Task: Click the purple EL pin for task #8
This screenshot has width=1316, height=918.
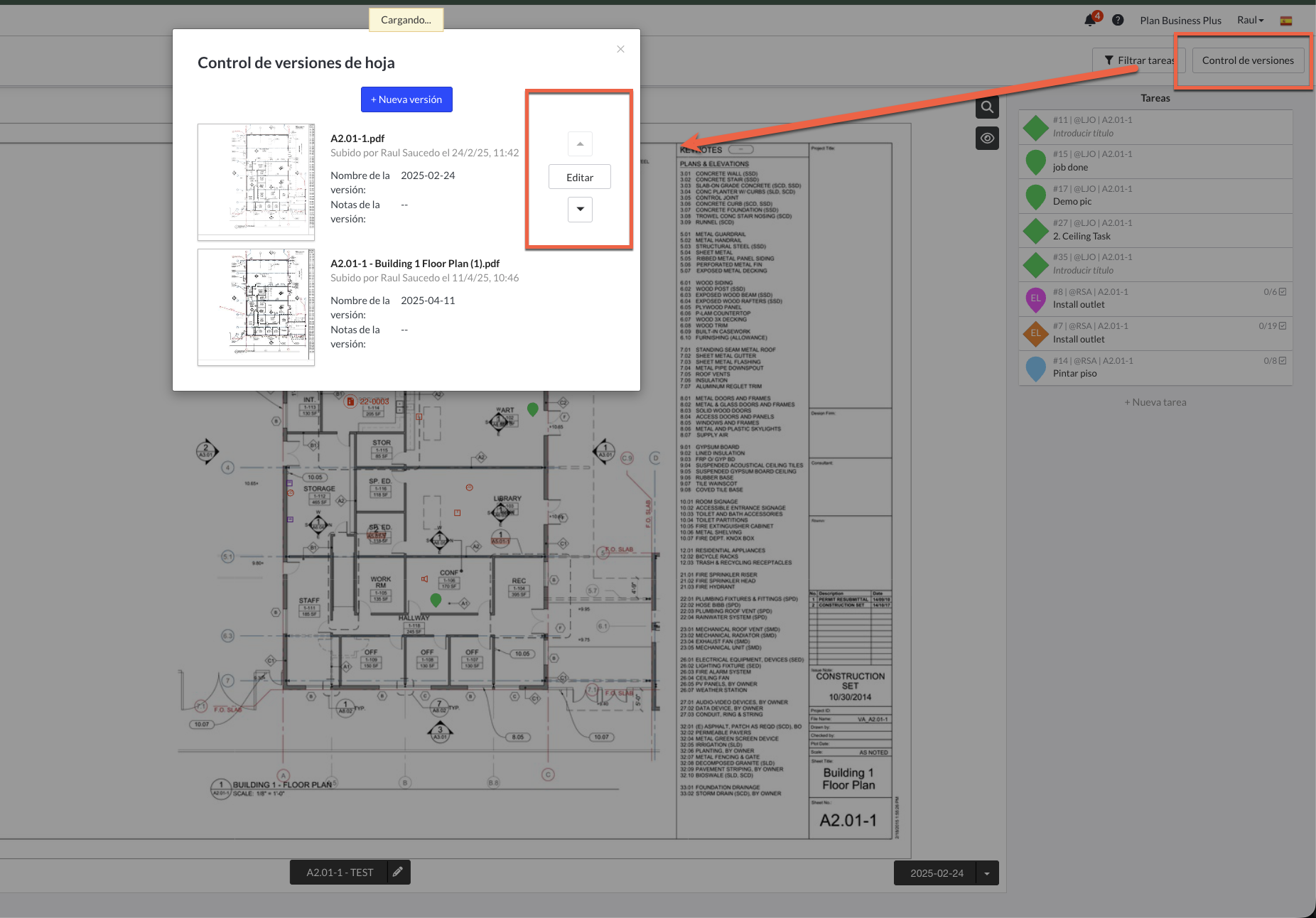Action: point(1035,299)
